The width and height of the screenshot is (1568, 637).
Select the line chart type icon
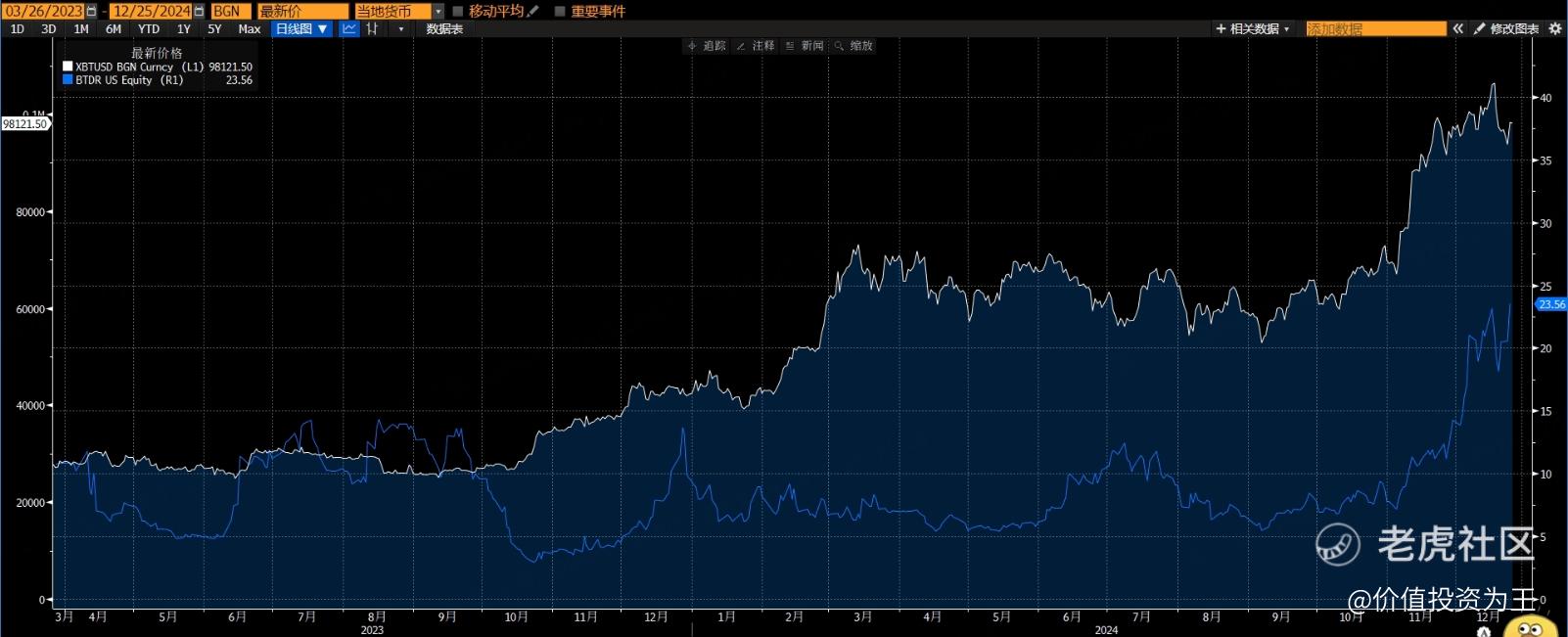[x=349, y=29]
